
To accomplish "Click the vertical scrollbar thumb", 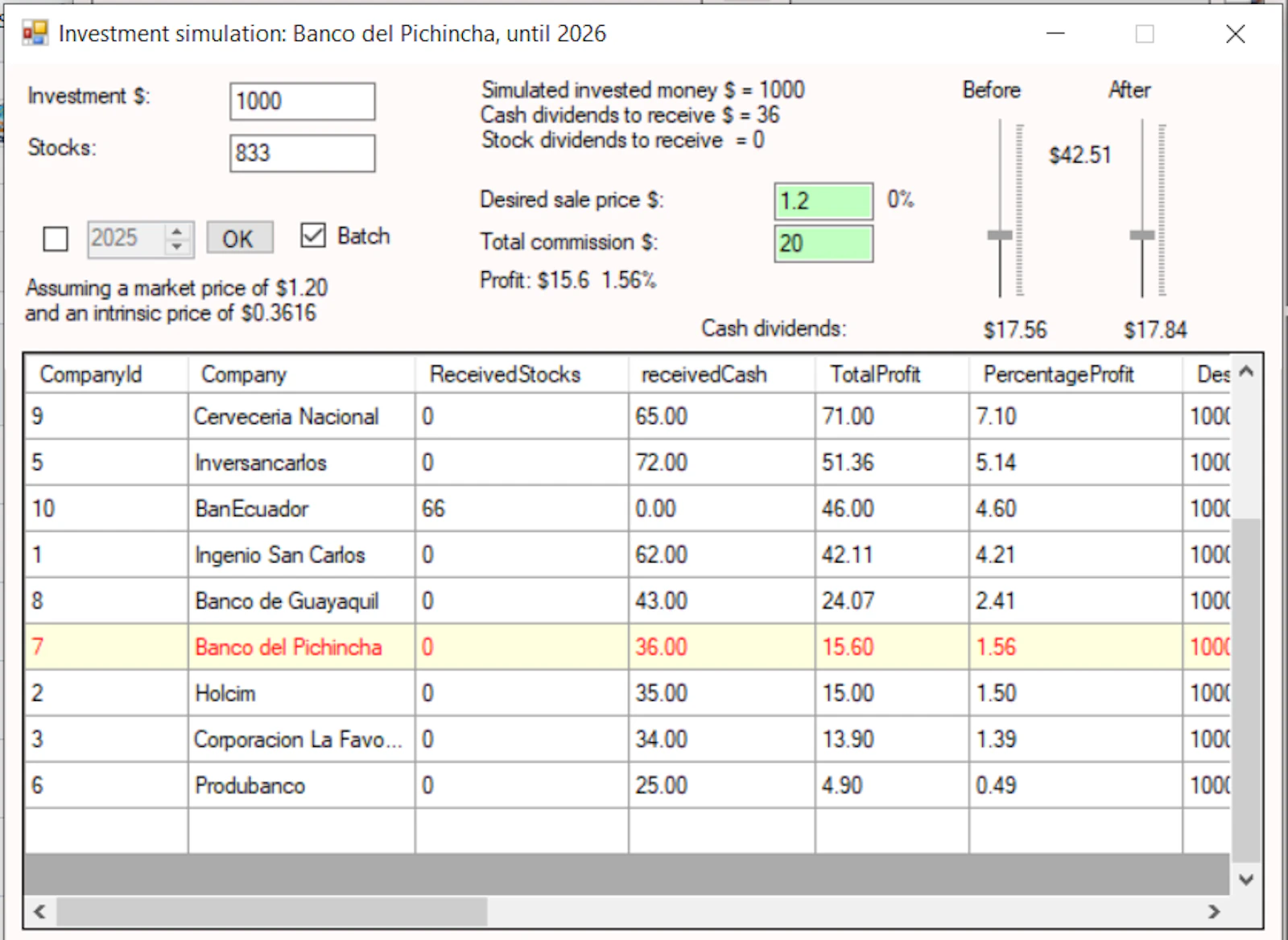I will (x=1246, y=691).
